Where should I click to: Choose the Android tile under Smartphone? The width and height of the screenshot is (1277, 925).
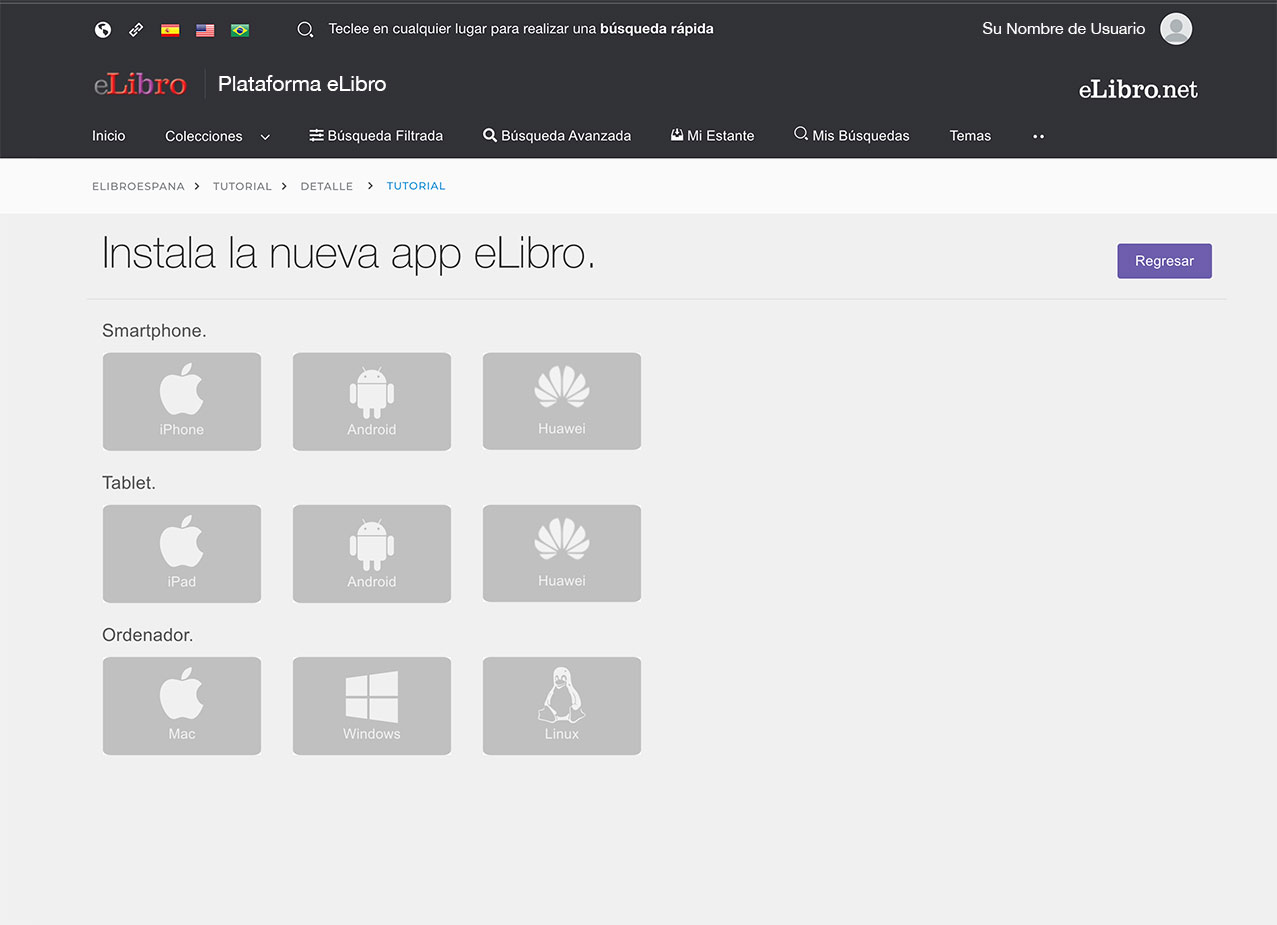[x=372, y=401]
